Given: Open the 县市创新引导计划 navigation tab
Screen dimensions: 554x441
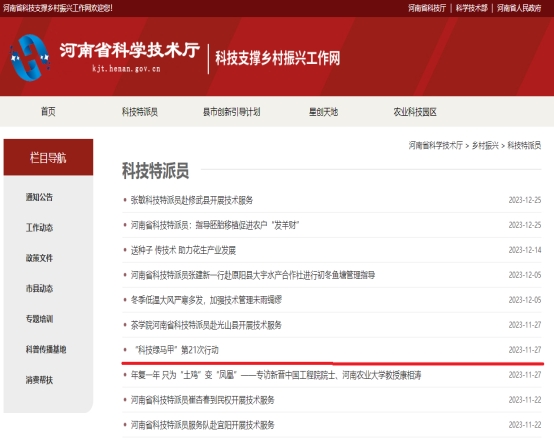Looking at the screenshot, I should coord(231,112).
